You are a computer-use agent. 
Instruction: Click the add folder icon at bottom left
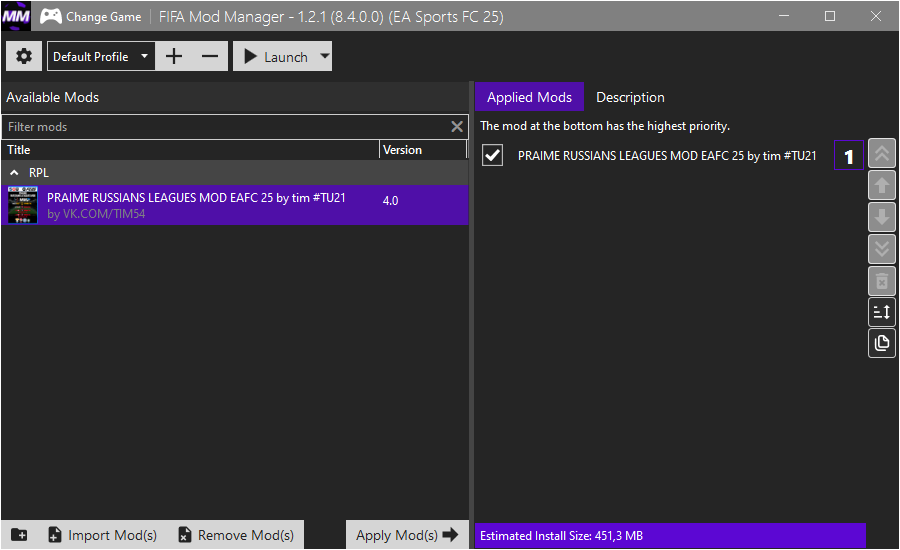[x=19, y=535]
